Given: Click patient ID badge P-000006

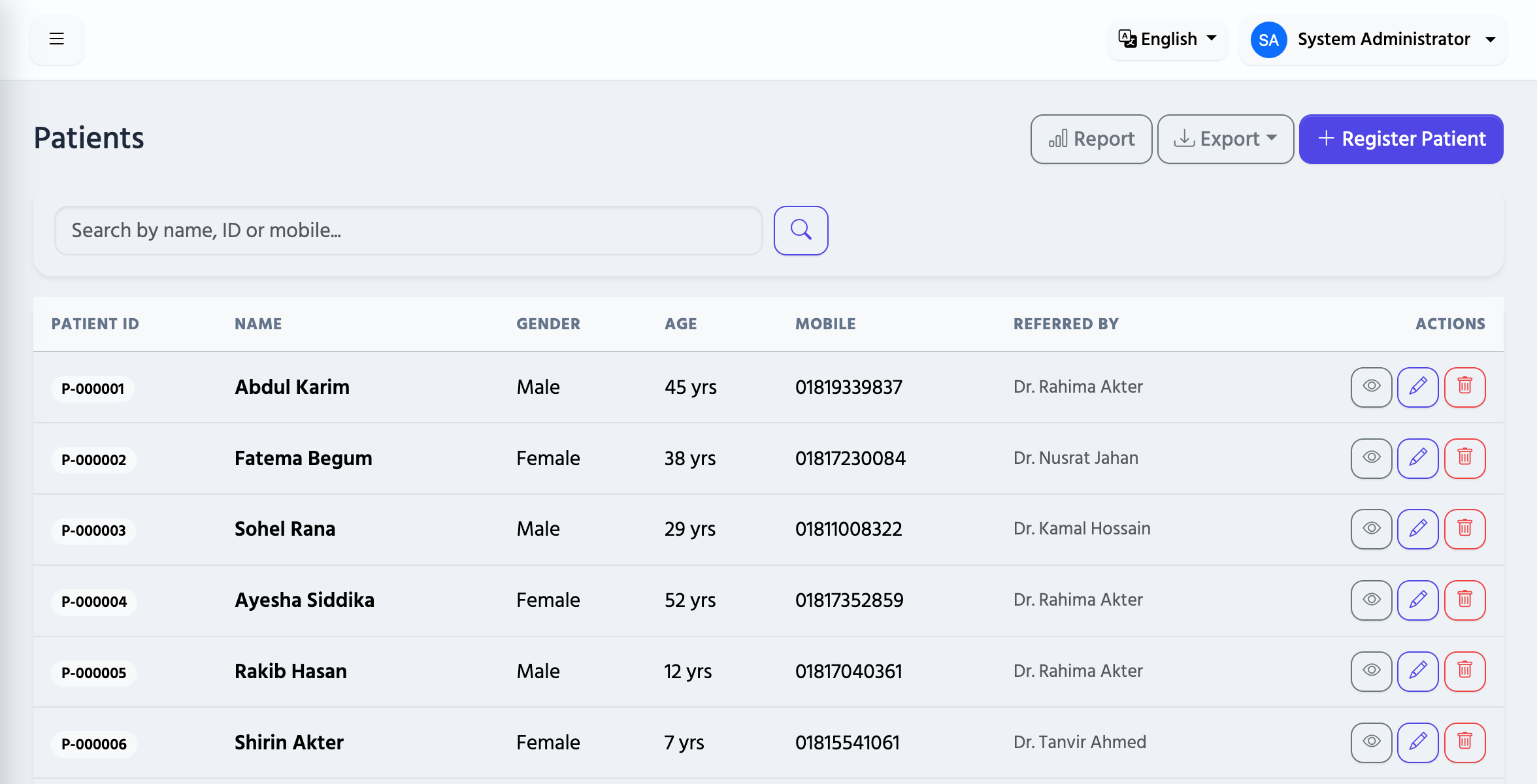Looking at the screenshot, I should tap(94, 744).
